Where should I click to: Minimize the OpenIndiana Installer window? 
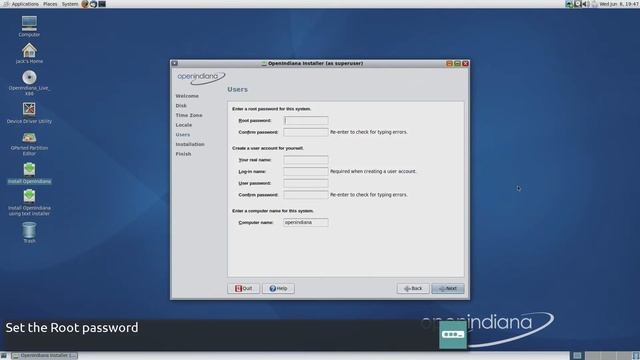click(x=449, y=63)
